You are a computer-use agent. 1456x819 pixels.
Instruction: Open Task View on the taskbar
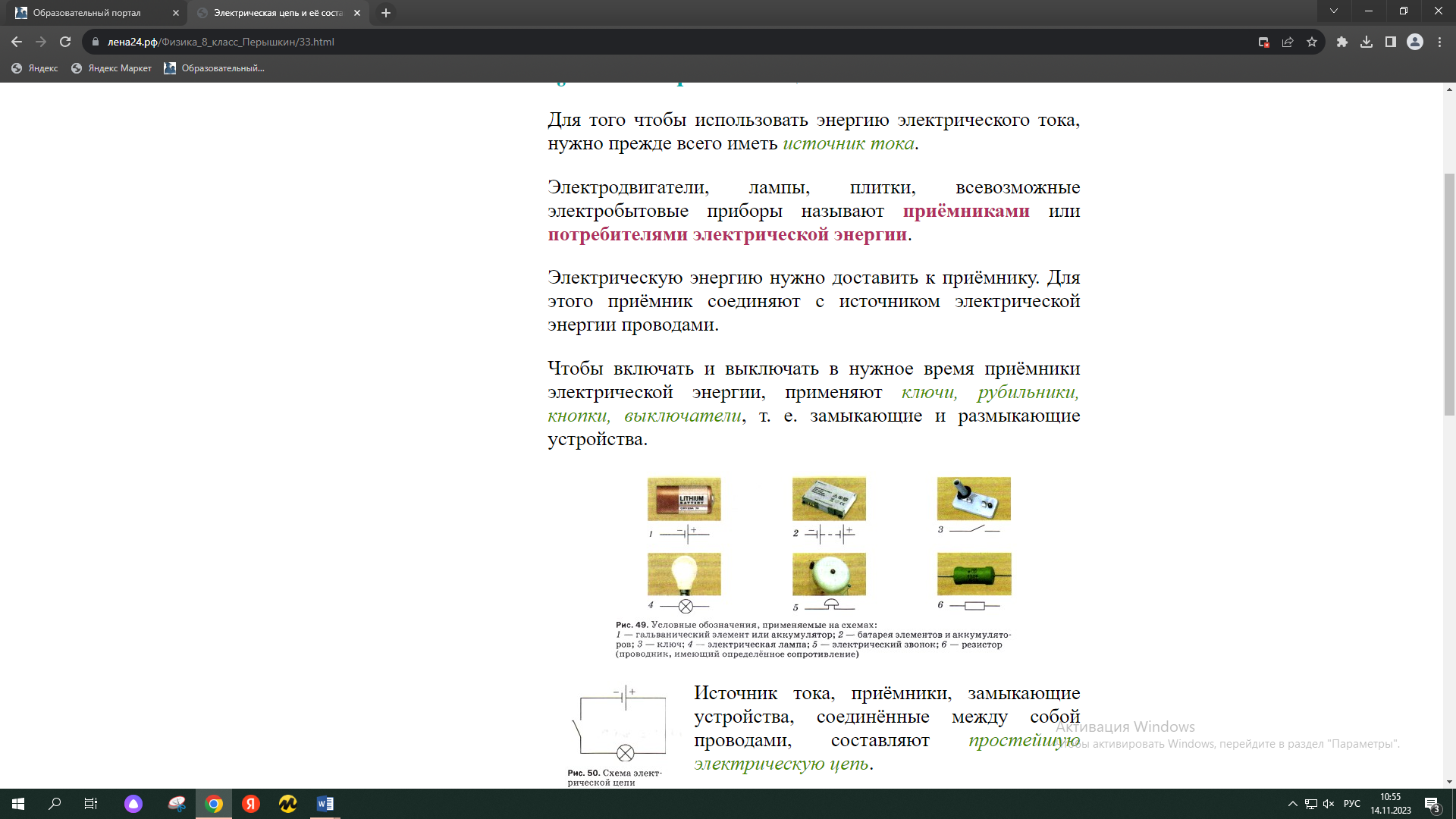(x=91, y=804)
